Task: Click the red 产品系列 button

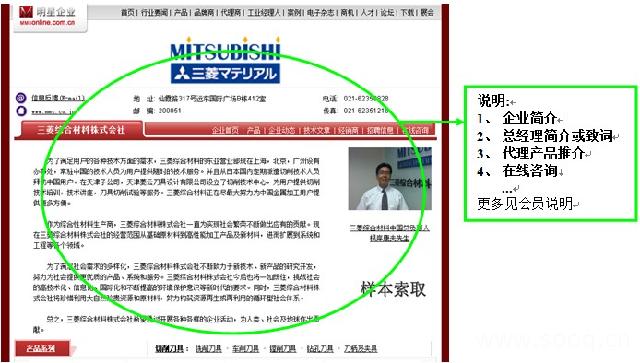Action: (42, 348)
